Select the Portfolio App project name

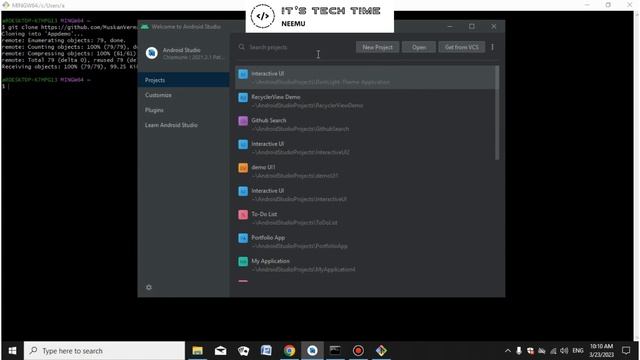pos(268,238)
